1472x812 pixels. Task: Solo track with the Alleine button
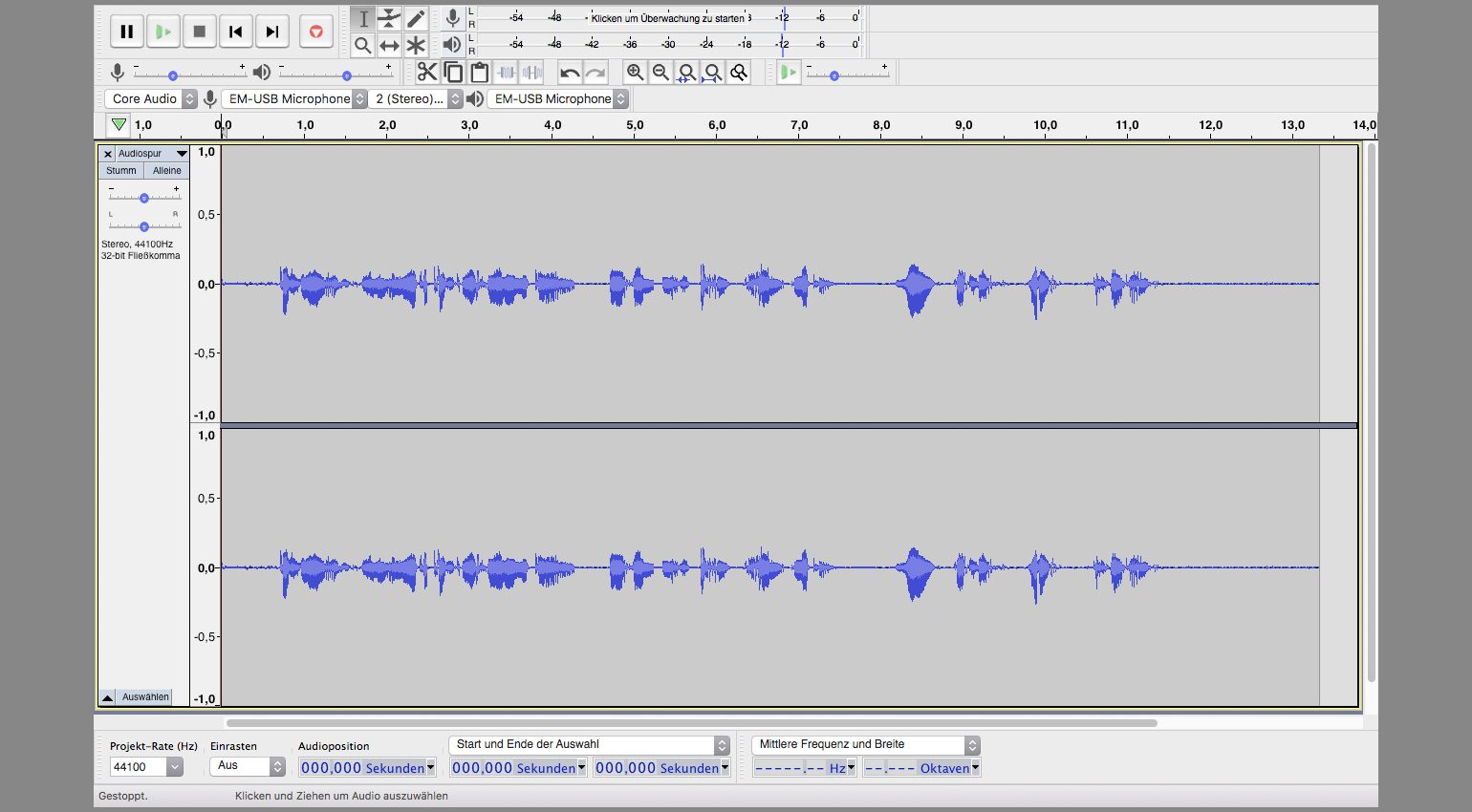coord(166,170)
